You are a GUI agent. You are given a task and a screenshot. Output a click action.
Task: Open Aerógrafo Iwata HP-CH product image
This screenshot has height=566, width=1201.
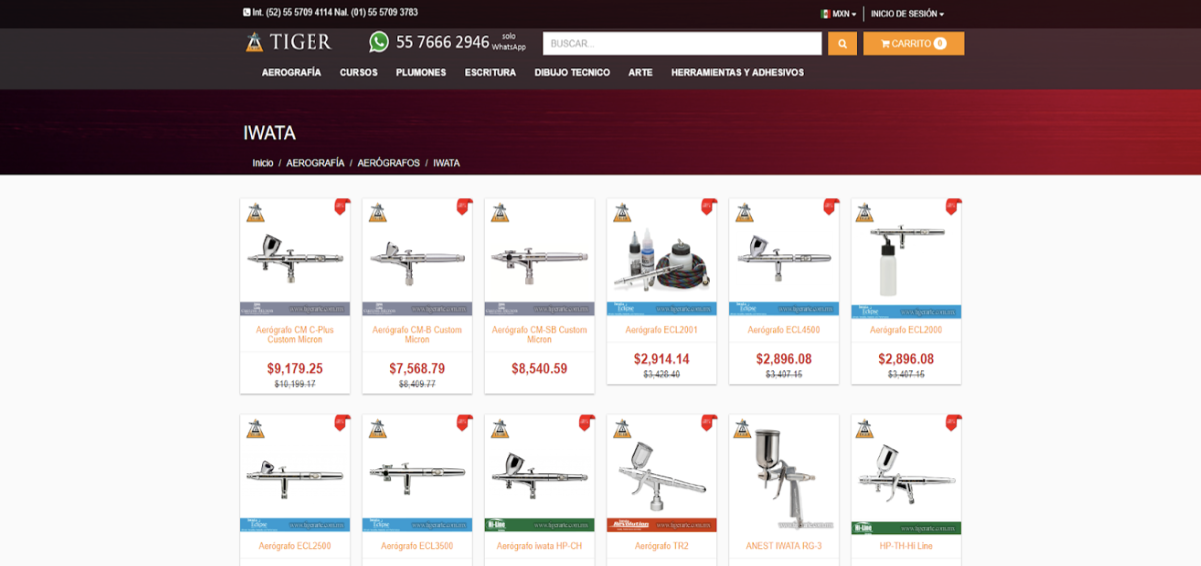coord(539,473)
